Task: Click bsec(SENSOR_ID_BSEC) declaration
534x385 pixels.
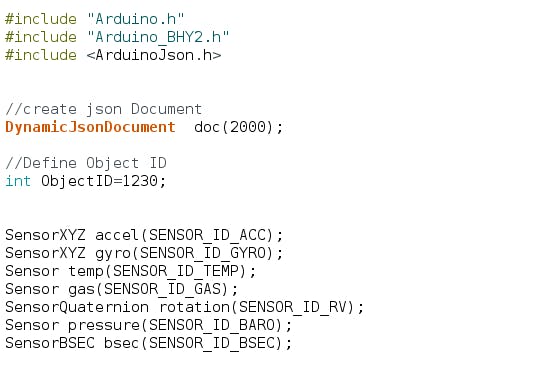Action: point(198,343)
